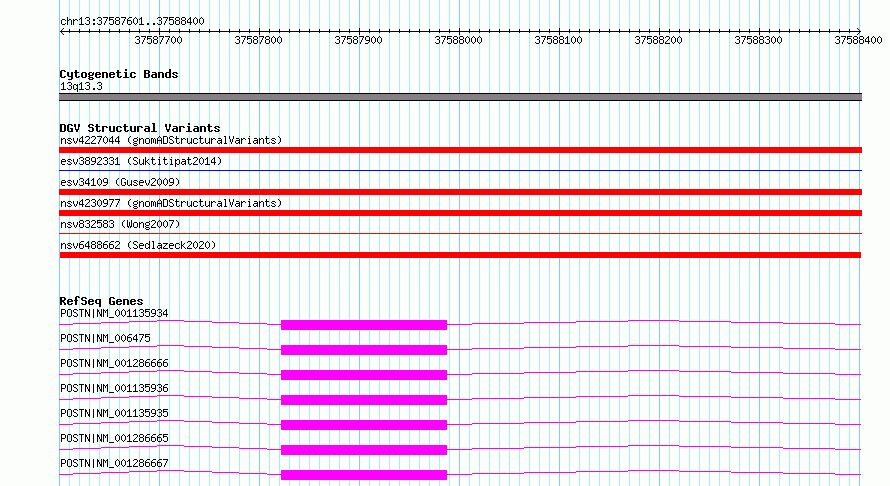The width and height of the screenshot is (890, 486).
Task: Open transcript label POSTN|NM_001286665
Action: pyautogui.click(x=114, y=438)
